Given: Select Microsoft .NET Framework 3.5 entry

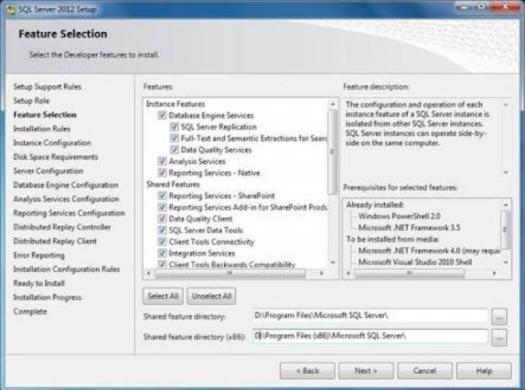Looking at the screenshot, I should coord(409,228).
